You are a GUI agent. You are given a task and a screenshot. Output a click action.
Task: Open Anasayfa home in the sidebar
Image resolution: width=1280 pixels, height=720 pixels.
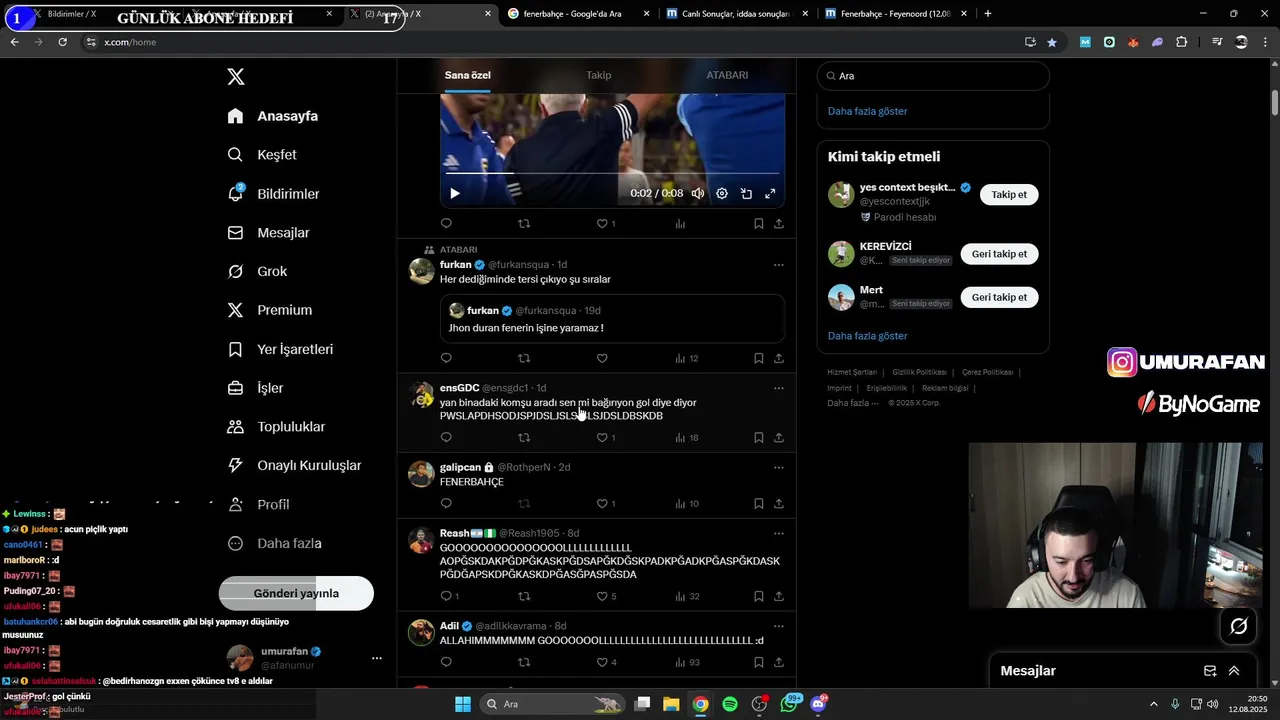273,116
